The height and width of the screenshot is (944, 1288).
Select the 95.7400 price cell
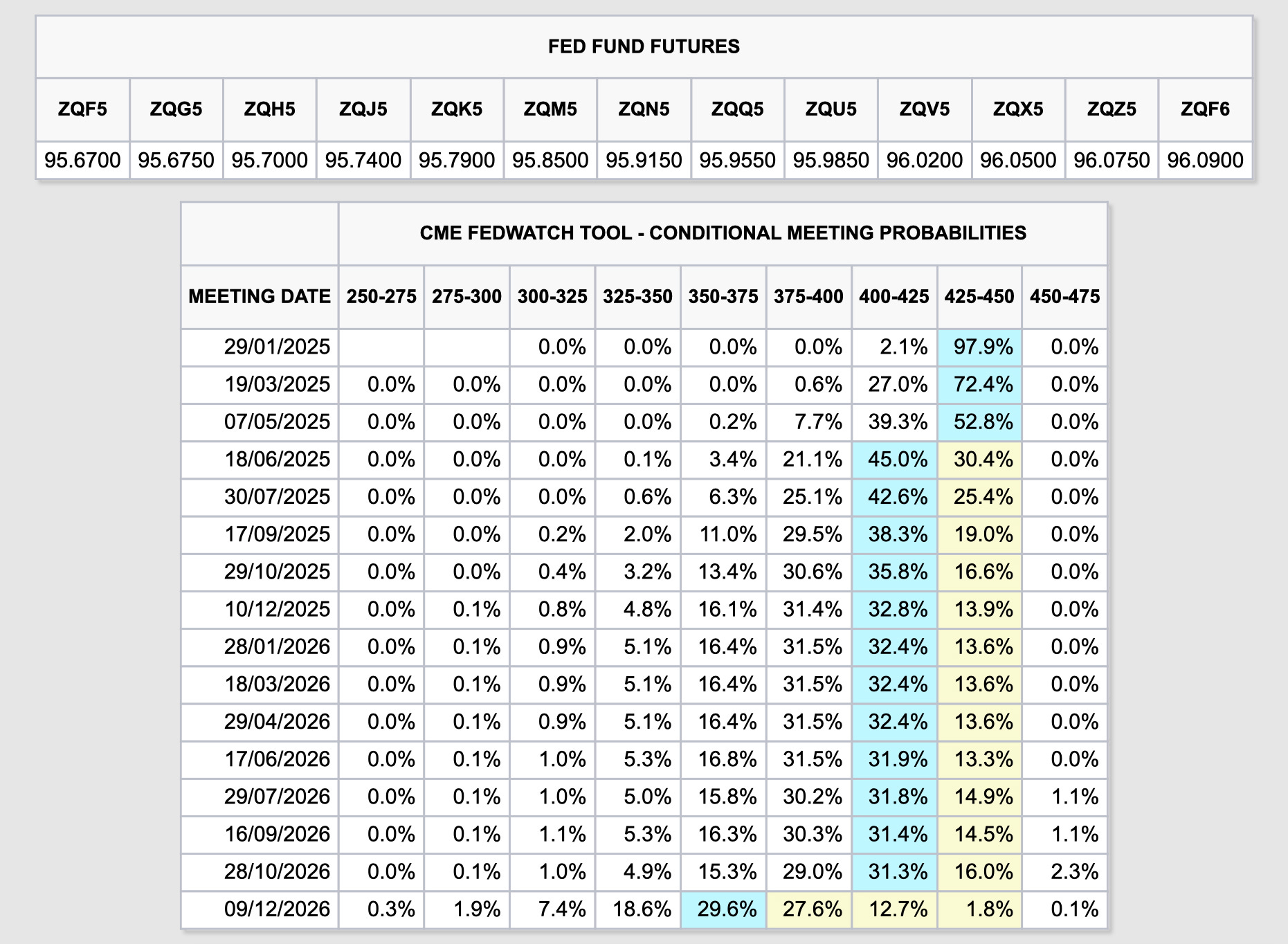tap(363, 160)
